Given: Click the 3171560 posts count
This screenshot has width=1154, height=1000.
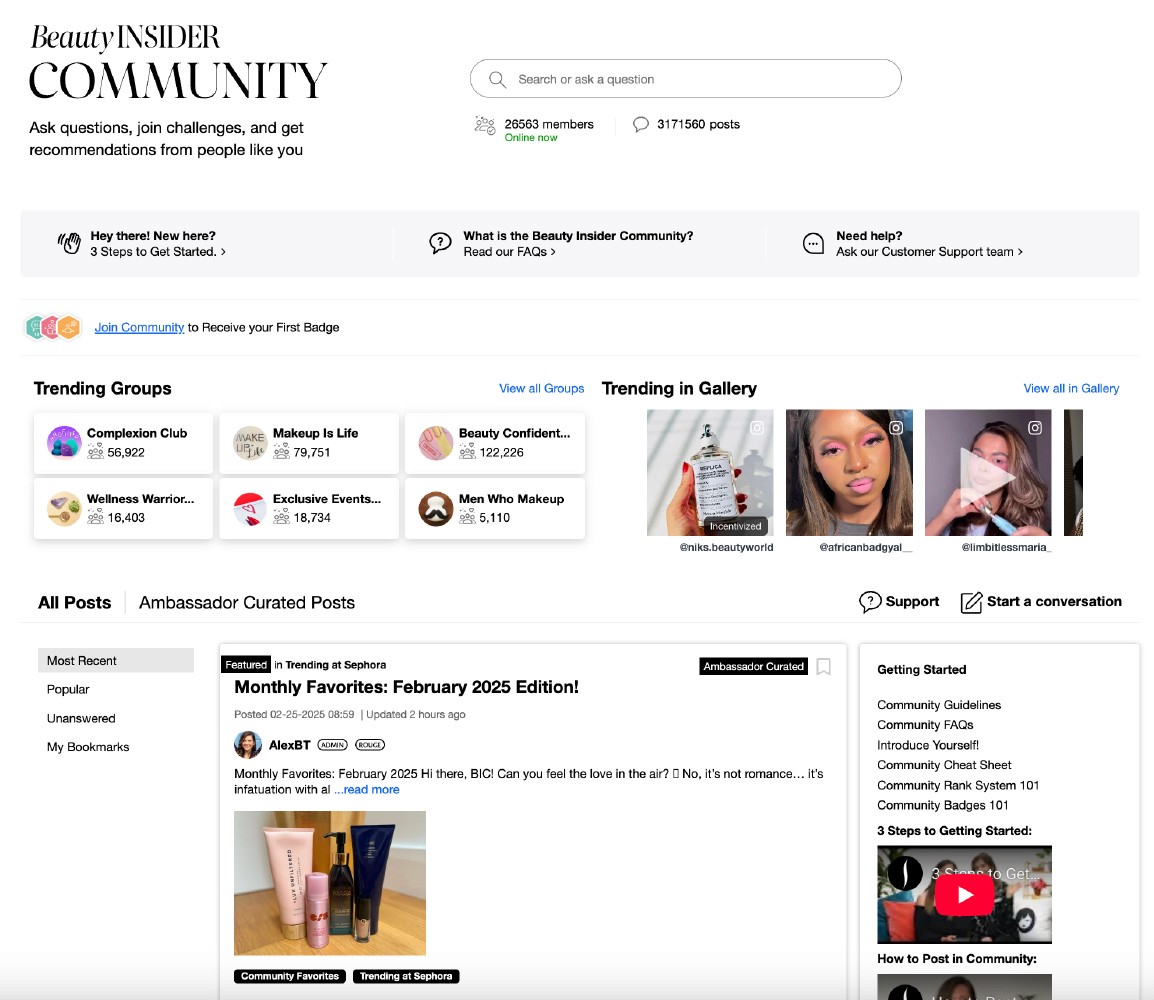Looking at the screenshot, I should 698,124.
